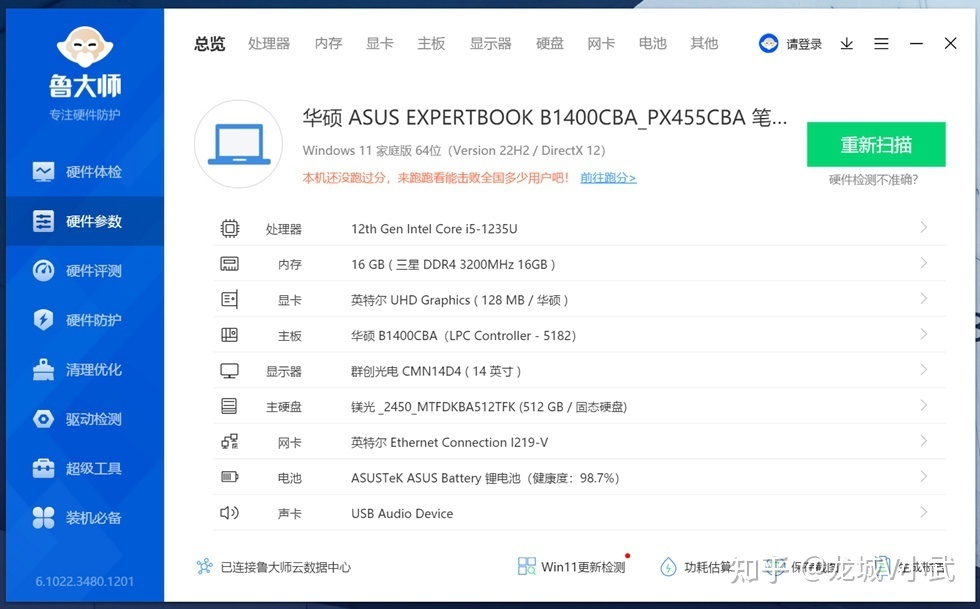Expand the 内存 row chevron
980x609 pixels.
(924, 263)
